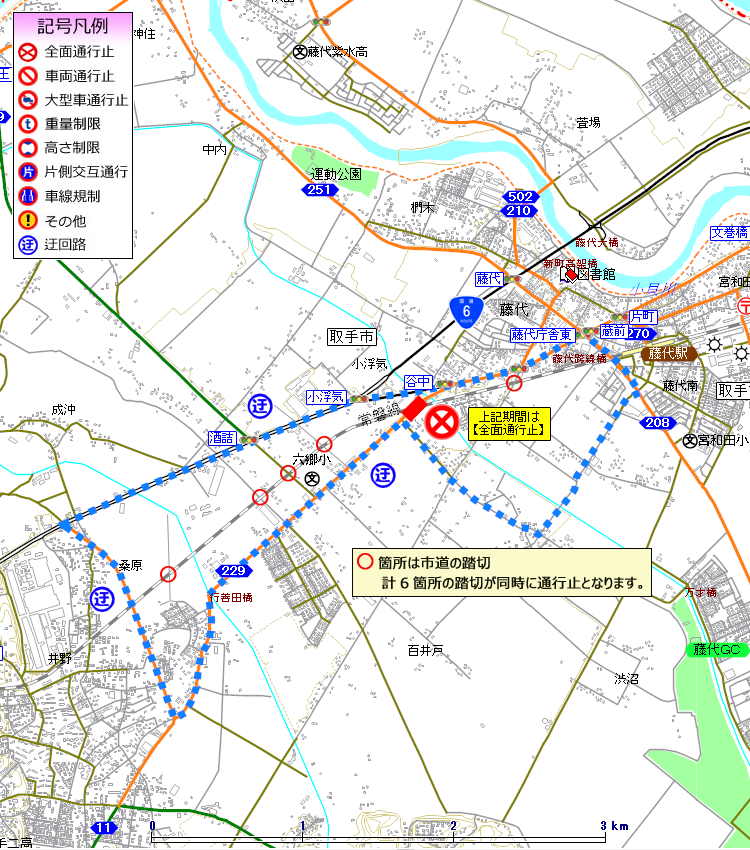
Task: Click the 椚木 place name
Action: click(423, 207)
